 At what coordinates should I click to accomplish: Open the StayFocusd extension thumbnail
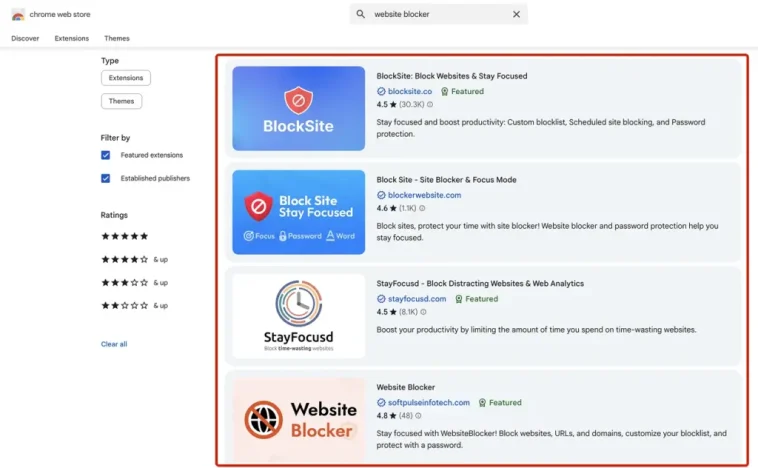pyautogui.click(x=298, y=316)
